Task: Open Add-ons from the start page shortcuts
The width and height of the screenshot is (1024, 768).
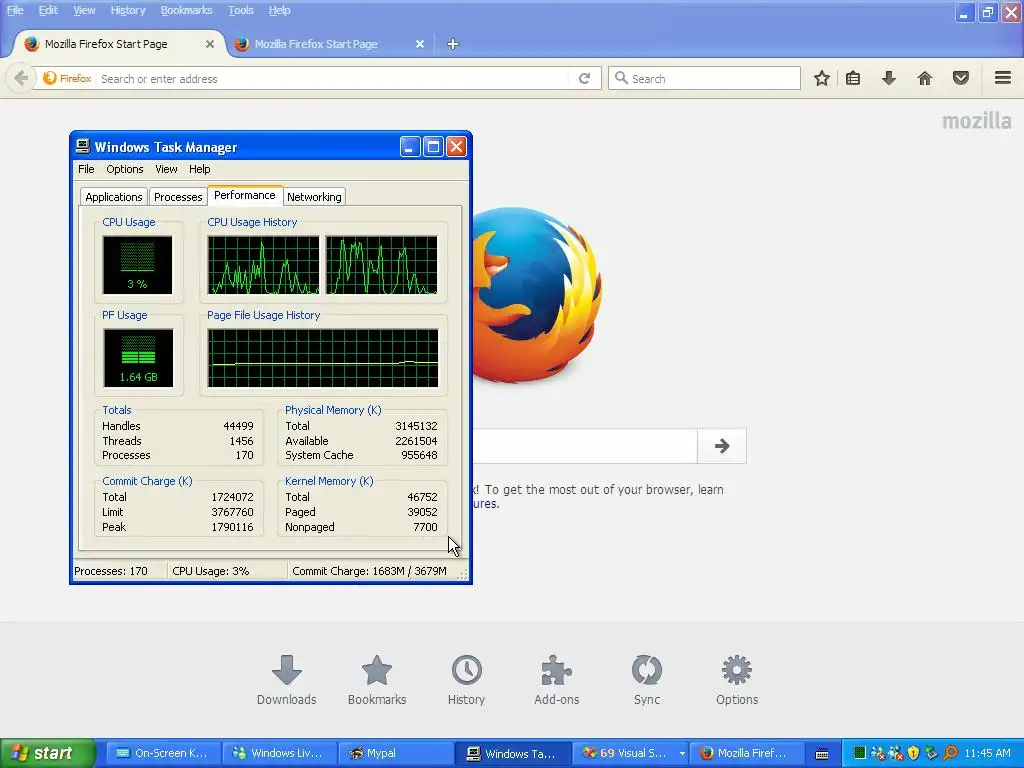Action: tap(556, 680)
